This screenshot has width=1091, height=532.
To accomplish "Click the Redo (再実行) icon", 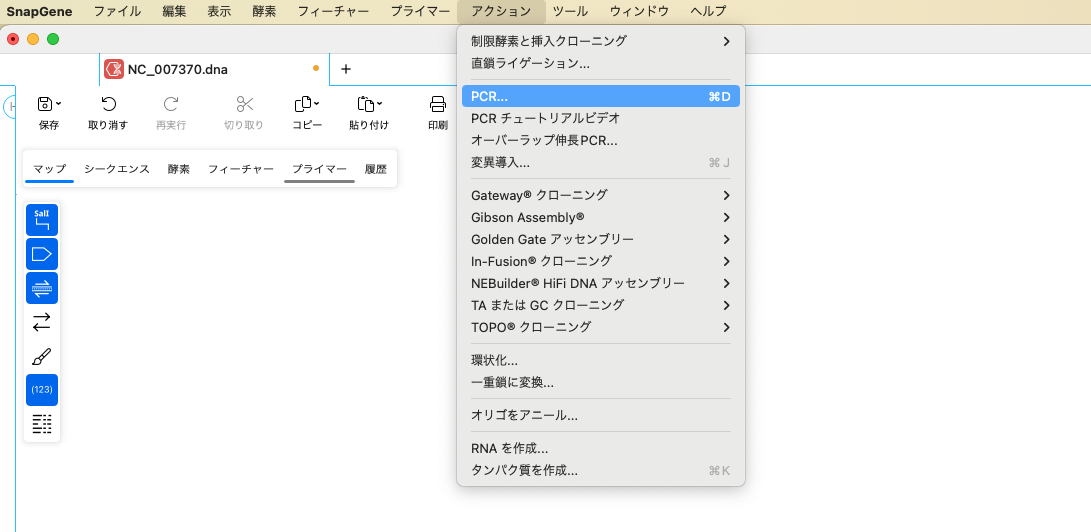I will (170, 104).
